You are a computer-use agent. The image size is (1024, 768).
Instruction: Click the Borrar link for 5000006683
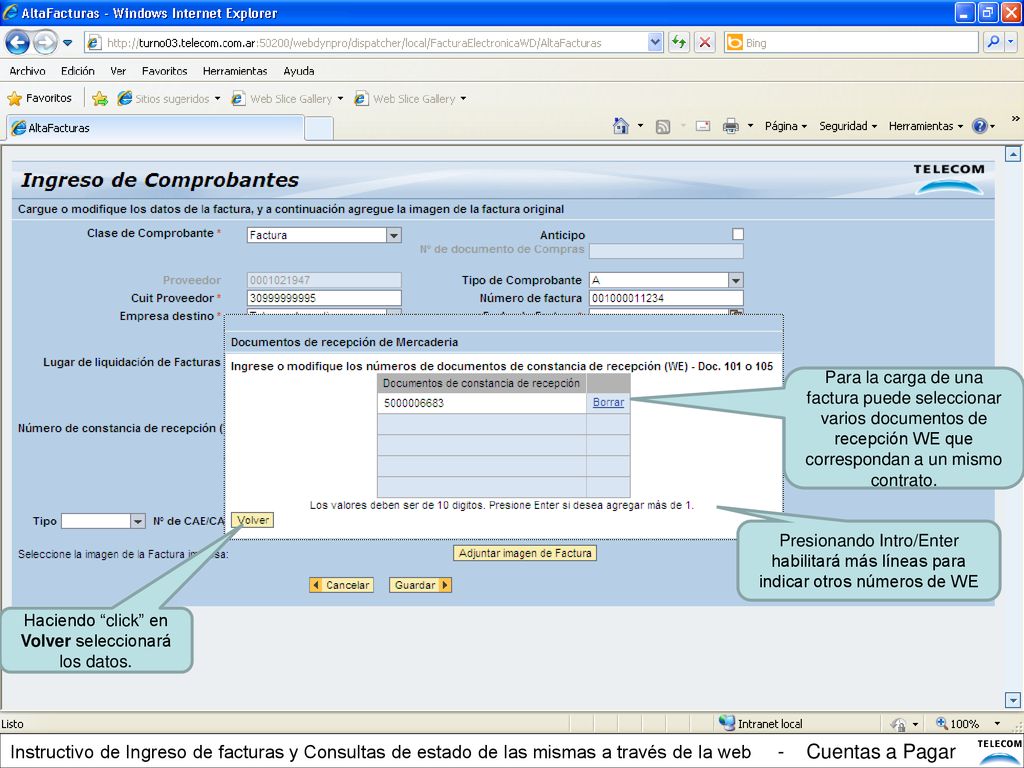tap(608, 402)
